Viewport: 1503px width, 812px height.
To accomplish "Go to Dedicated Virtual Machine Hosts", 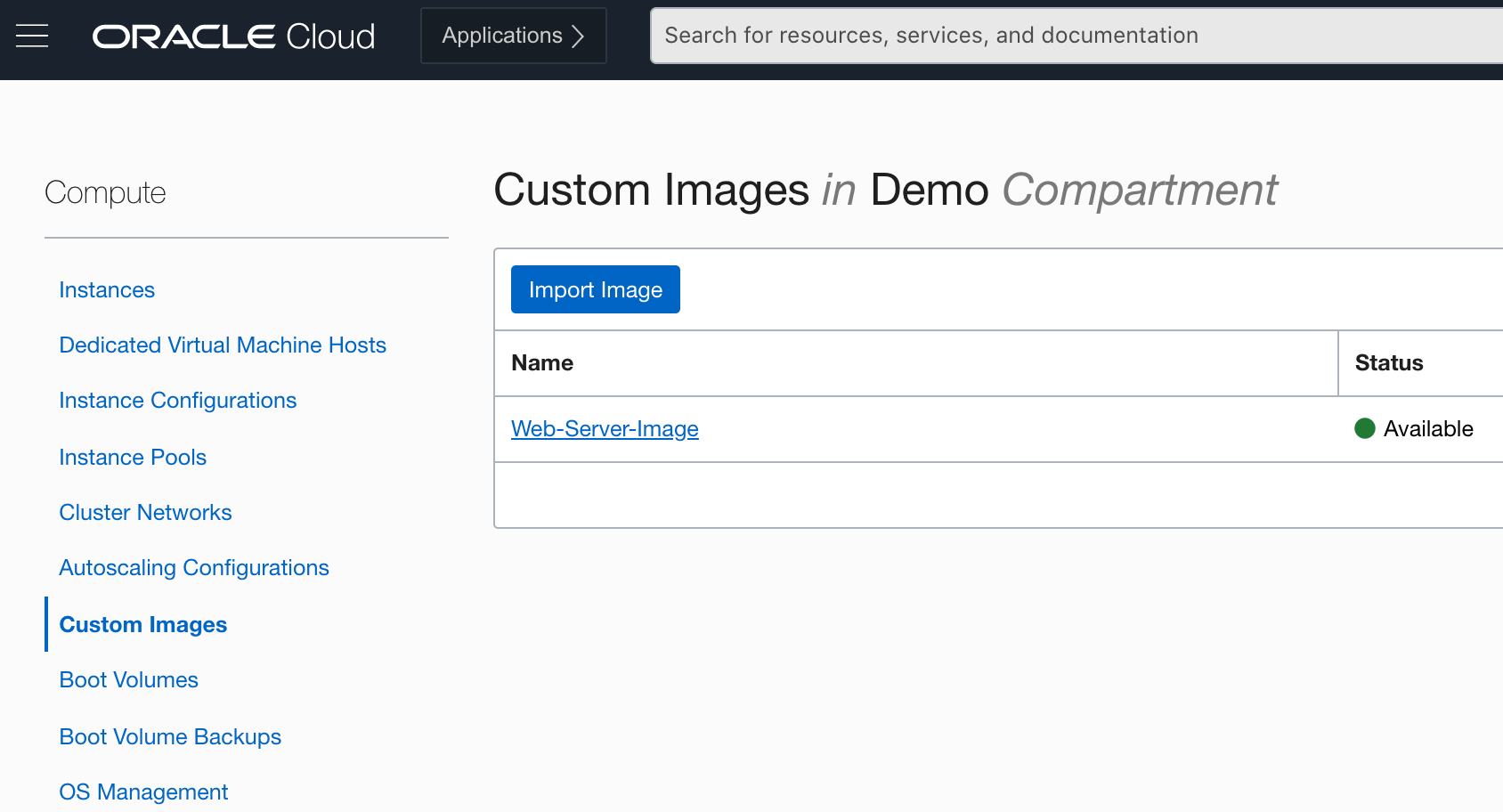I will pyautogui.click(x=223, y=345).
